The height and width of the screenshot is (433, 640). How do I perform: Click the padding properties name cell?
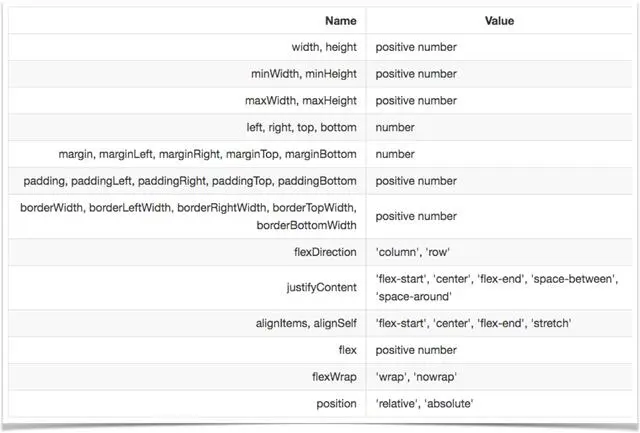coord(190,181)
